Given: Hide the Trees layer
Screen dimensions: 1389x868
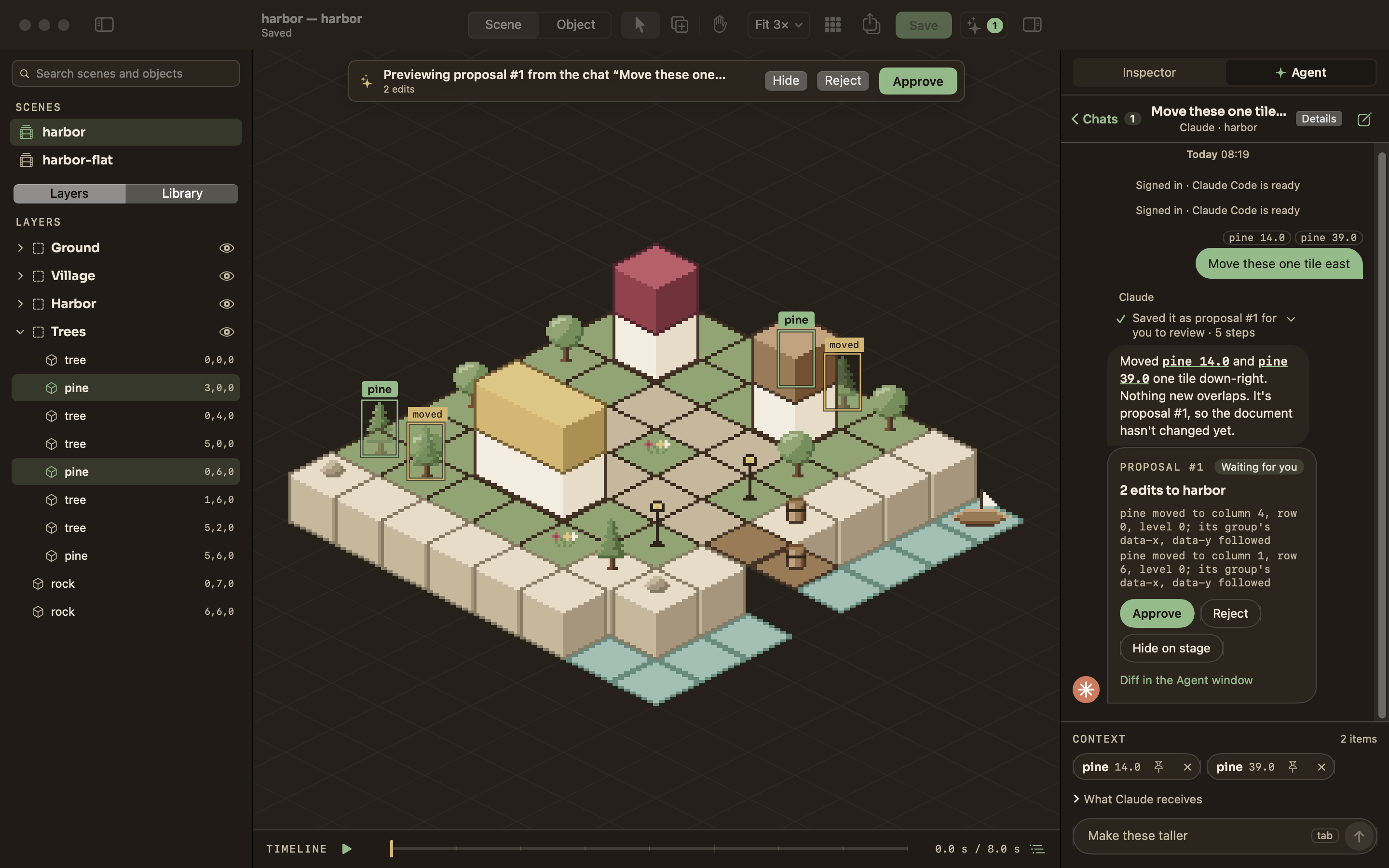Looking at the screenshot, I should pos(227,332).
